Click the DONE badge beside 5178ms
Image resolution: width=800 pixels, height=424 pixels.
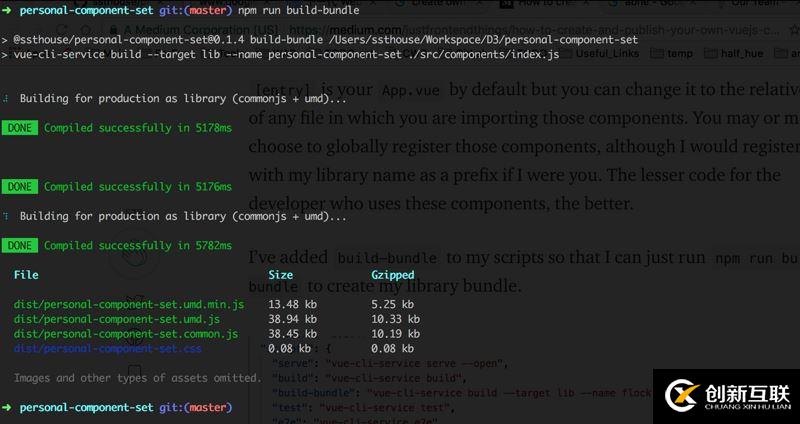click(x=20, y=128)
